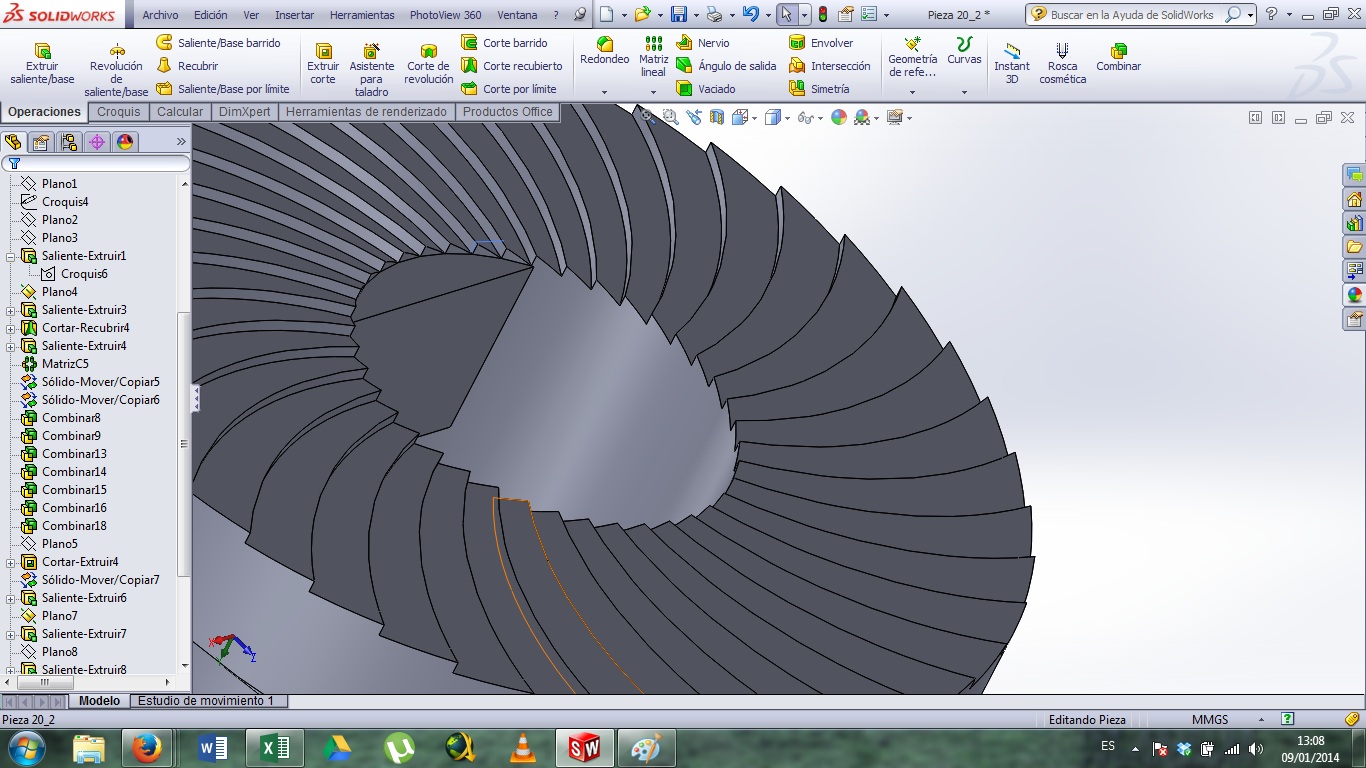The height and width of the screenshot is (768, 1366).
Task: Click Corte por límite button
Action: pyautogui.click(x=508, y=89)
